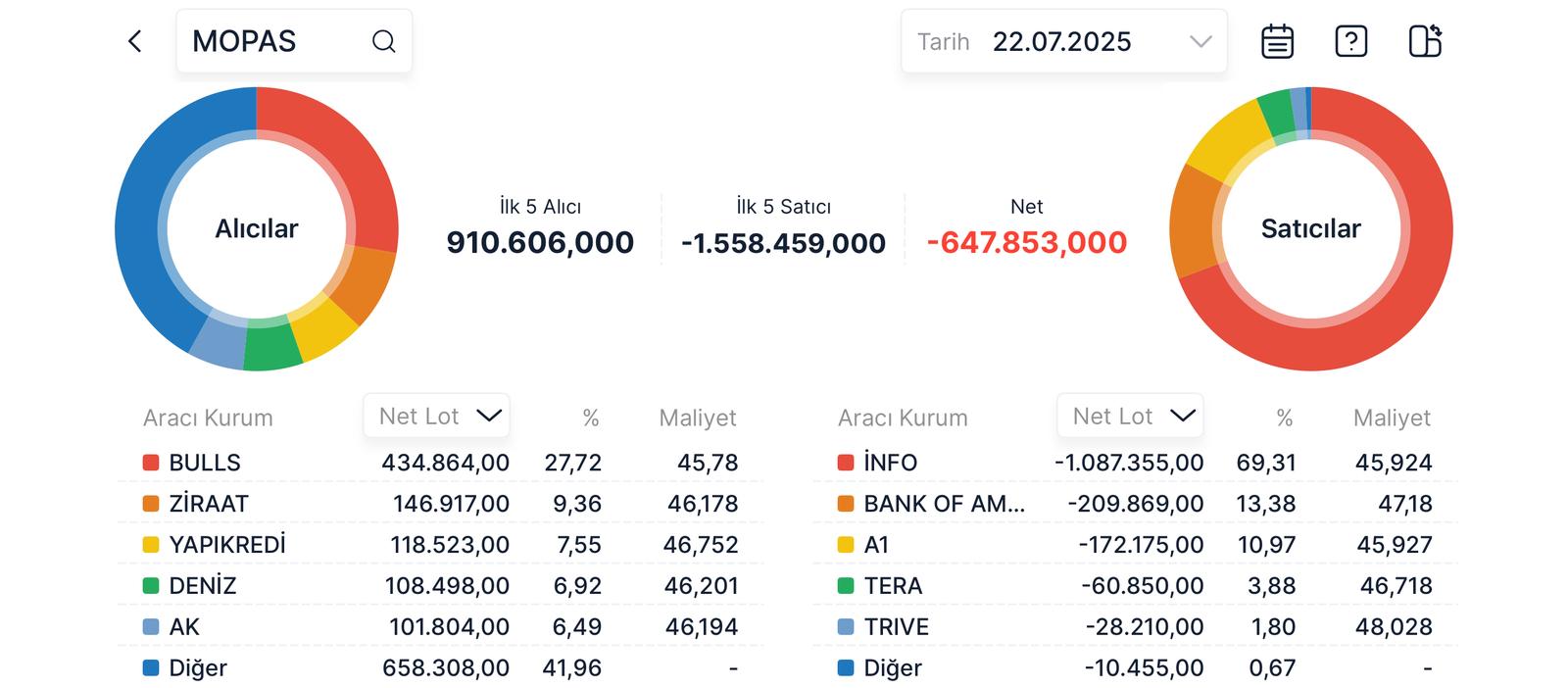This screenshot has width=1568, height=688.
Task: Open the calendar icon
Action: pyautogui.click(x=1277, y=41)
